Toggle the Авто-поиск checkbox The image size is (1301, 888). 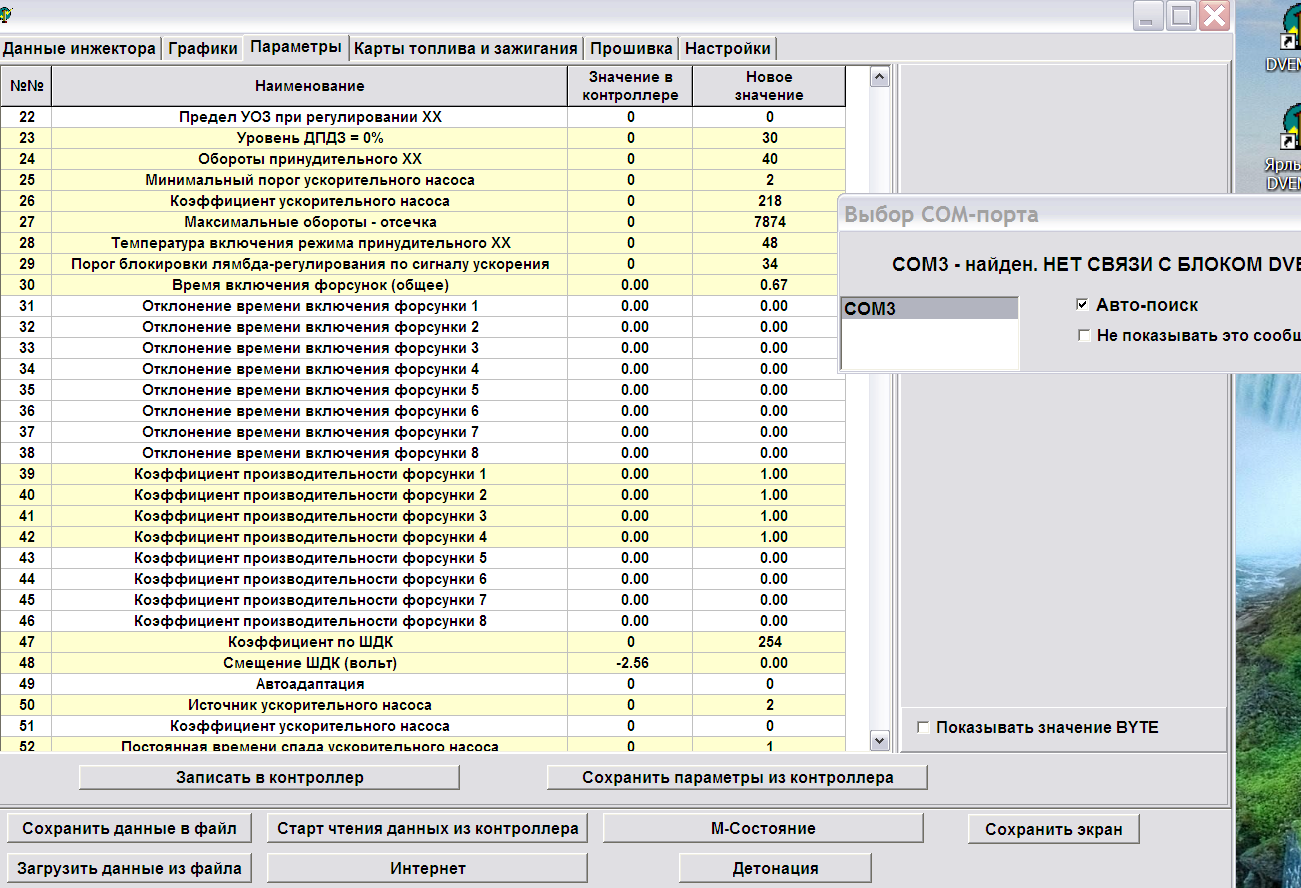coord(1082,305)
